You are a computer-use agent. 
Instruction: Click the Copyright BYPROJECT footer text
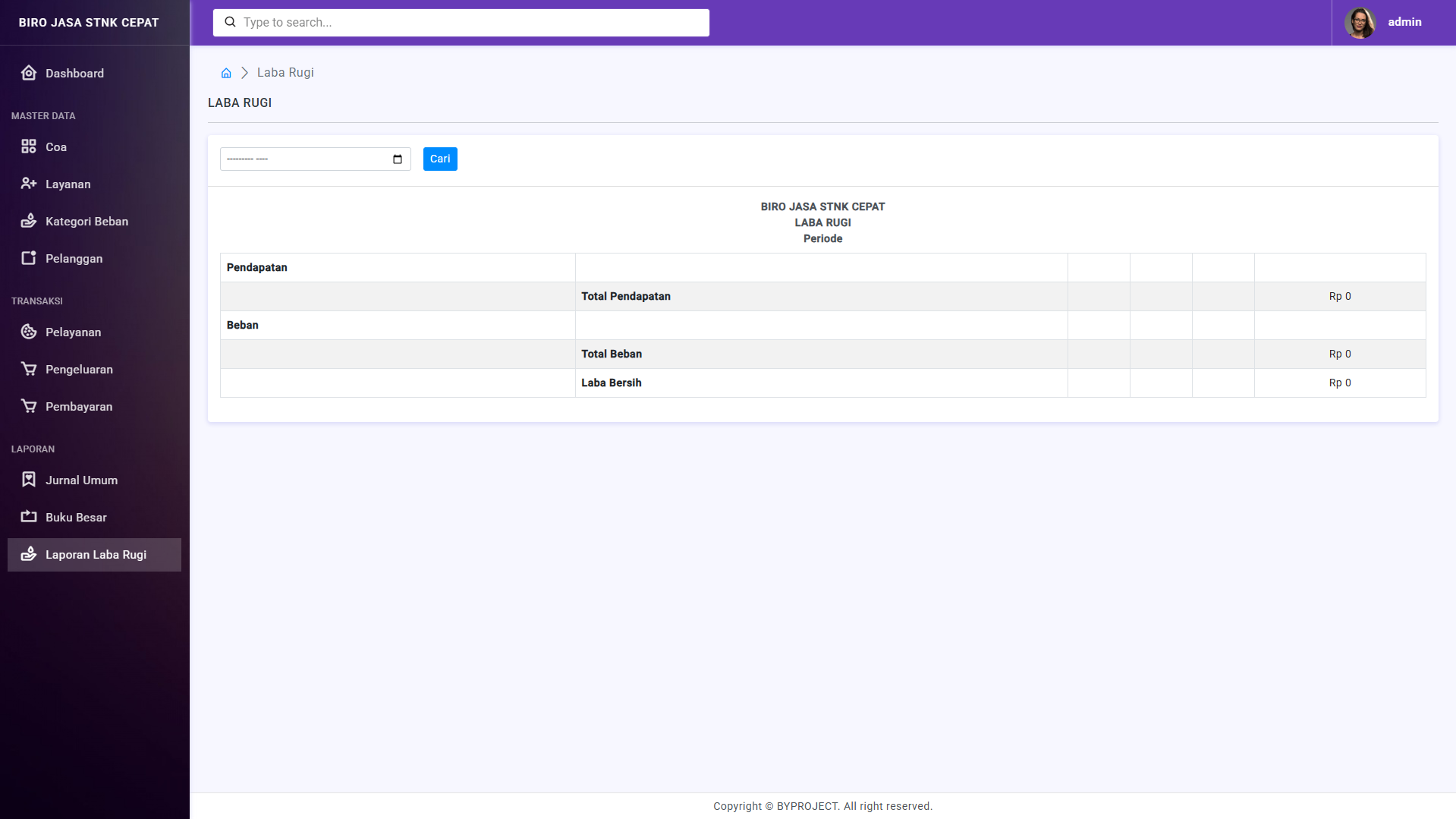coord(823,806)
